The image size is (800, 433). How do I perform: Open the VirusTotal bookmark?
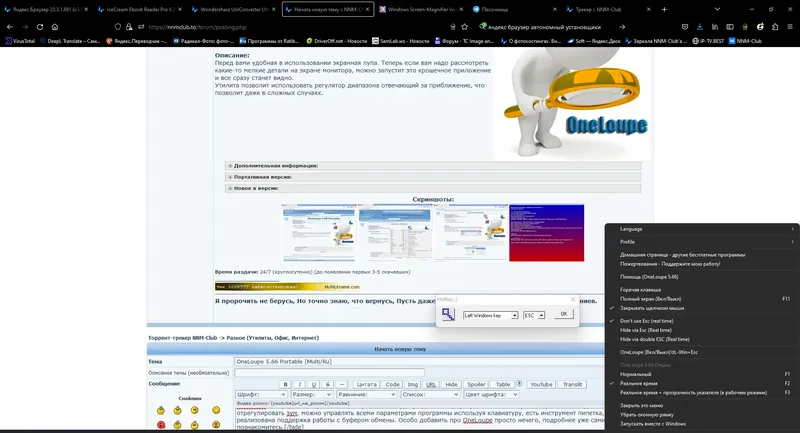(20, 41)
